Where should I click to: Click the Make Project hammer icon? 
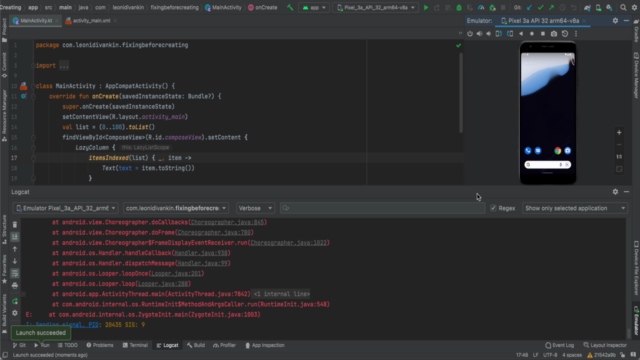click(x=290, y=7)
